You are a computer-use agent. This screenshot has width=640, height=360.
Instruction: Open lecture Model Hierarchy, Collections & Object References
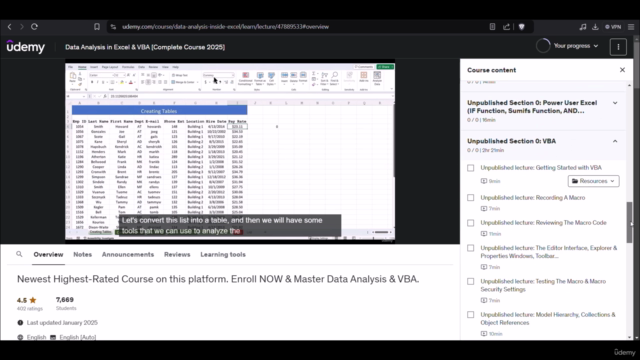point(548,318)
